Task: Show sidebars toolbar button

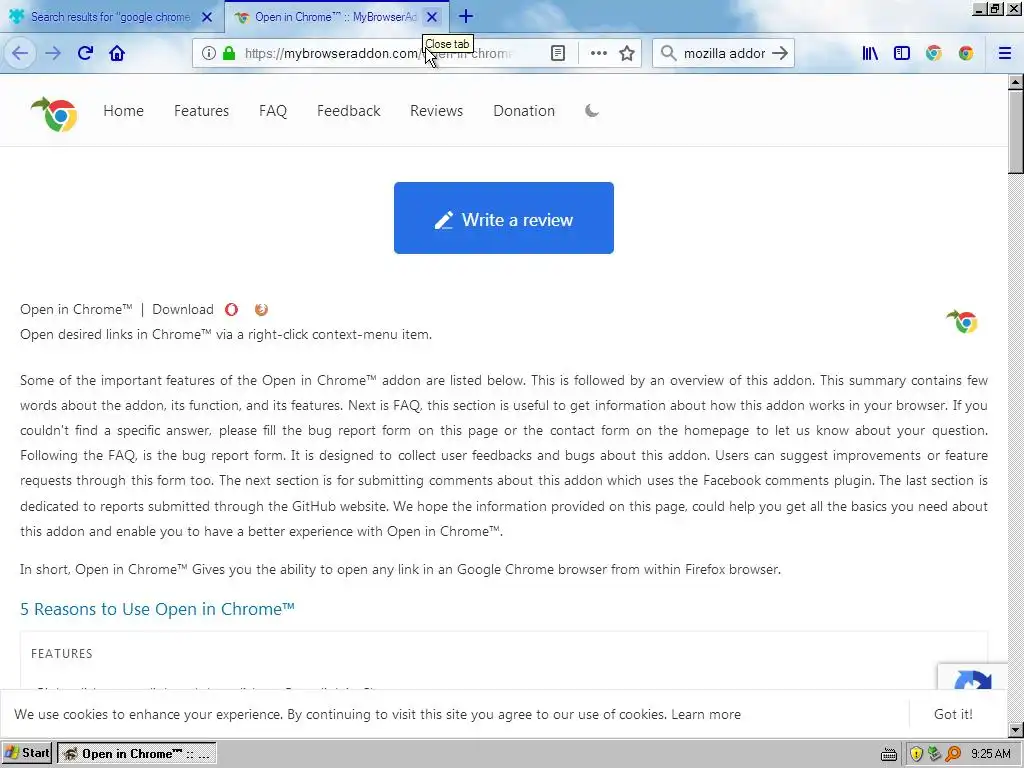Action: pyautogui.click(x=902, y=53)
